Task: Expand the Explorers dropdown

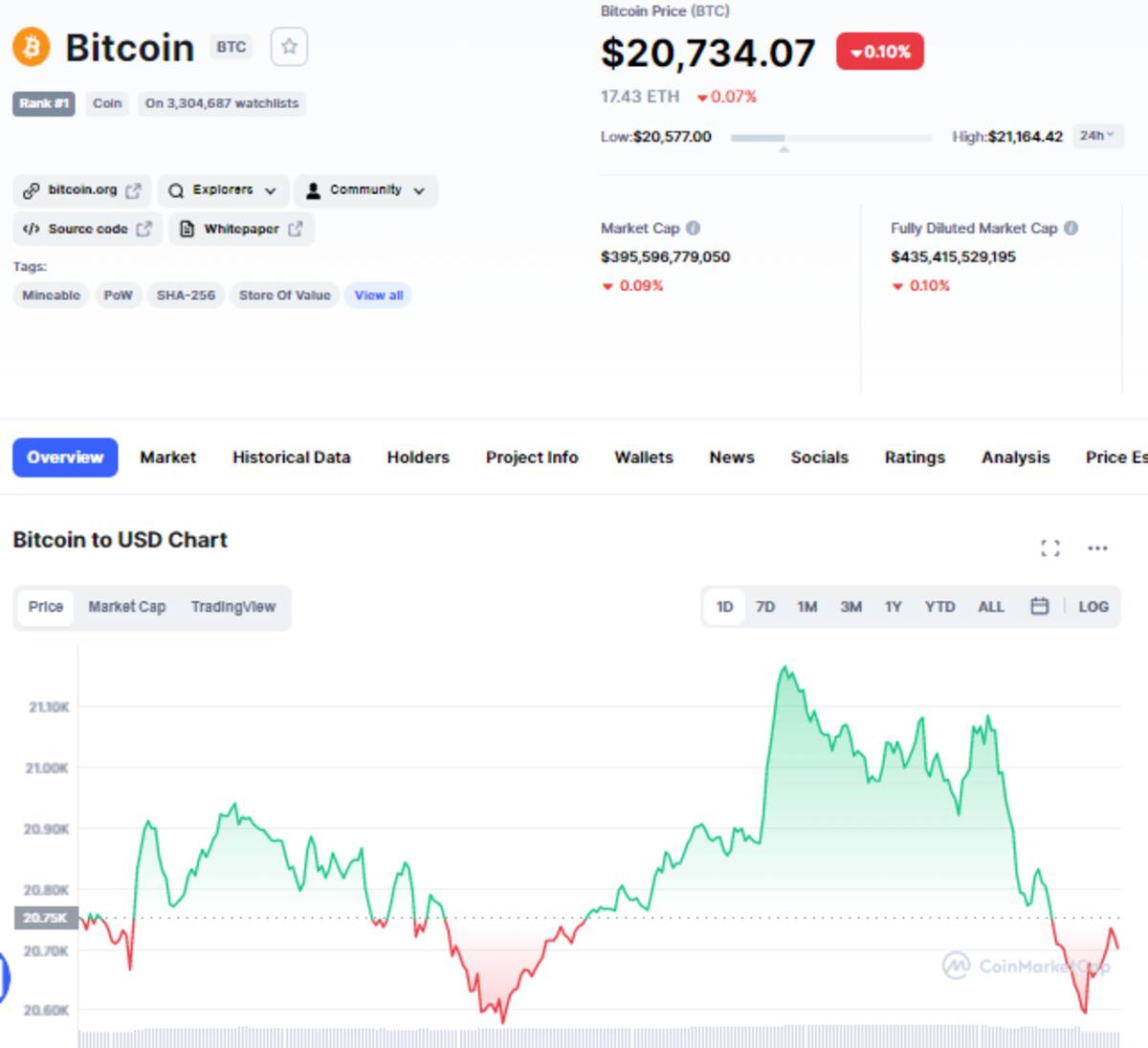Action: (x=222, y=190)
